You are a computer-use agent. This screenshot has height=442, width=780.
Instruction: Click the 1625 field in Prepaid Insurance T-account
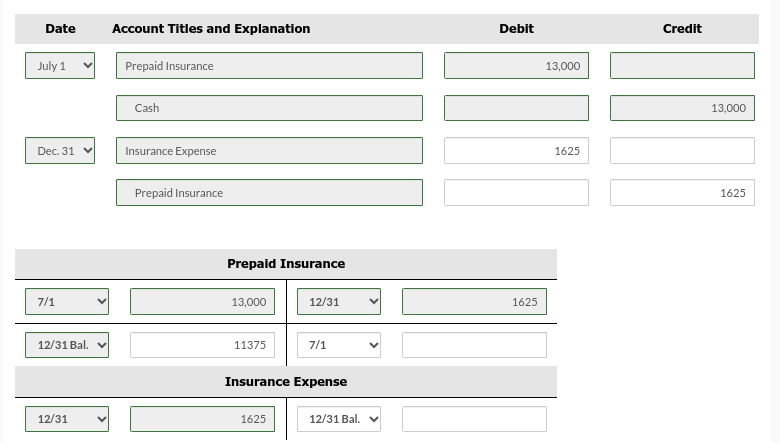pos(474,302)
